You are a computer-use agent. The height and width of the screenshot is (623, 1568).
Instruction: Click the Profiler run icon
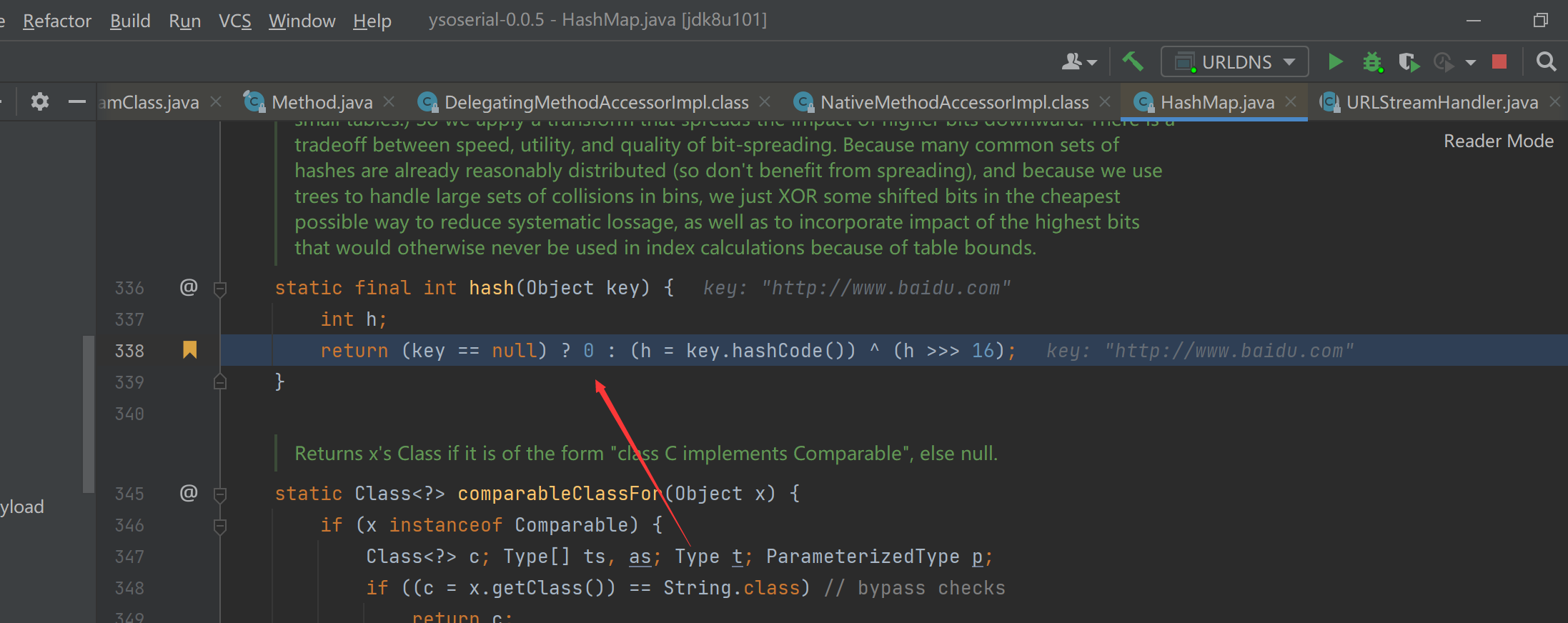pyautogui.click(x=1444, y=62)
